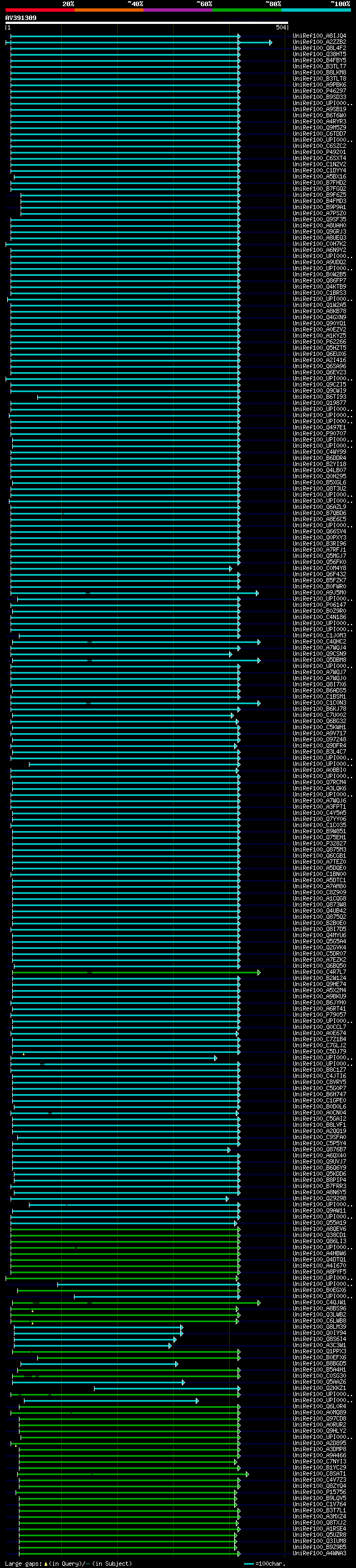Click hit label UniRef100_P49201
Viewport: 356px width, 1568px height.
point(319,152)
